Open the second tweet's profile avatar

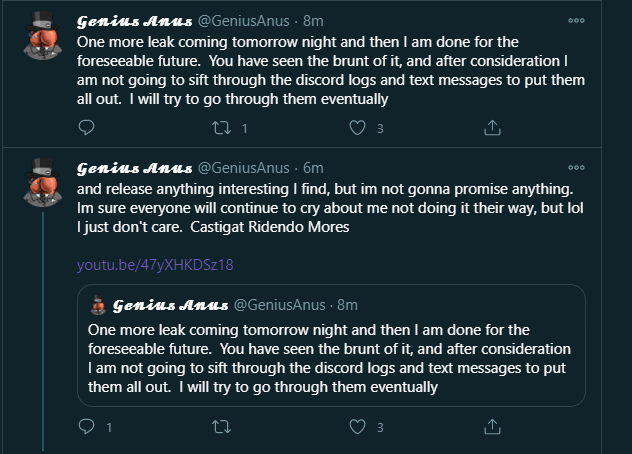coord(43,182)
